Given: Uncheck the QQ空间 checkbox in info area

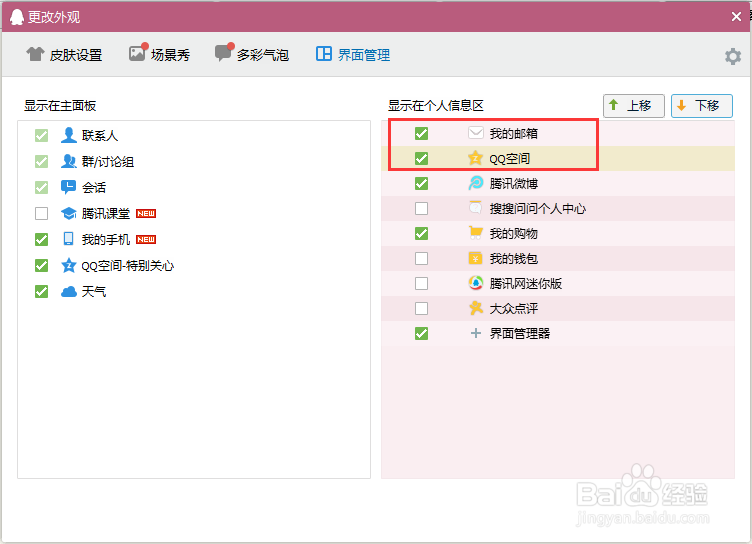Looking at the screenshot, I should pos(422,158).
